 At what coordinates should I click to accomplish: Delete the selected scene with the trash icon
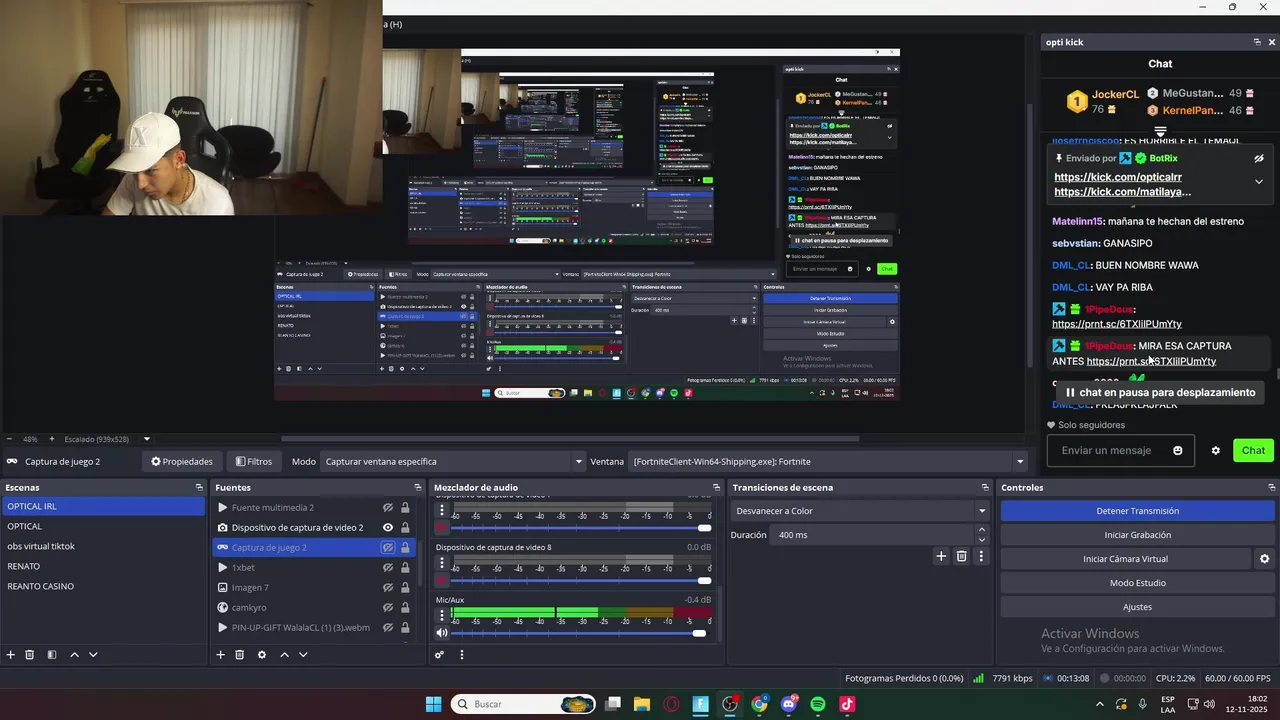click(30, 655)
